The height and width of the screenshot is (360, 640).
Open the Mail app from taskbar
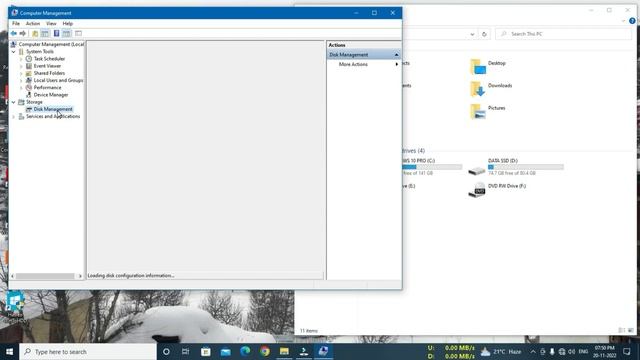pos(225,351)
